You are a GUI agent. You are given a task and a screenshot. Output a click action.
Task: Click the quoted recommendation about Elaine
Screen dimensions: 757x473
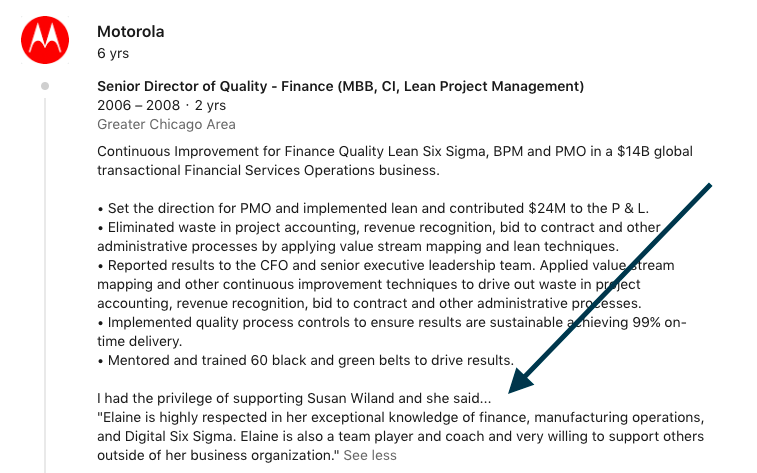point(401,436)
